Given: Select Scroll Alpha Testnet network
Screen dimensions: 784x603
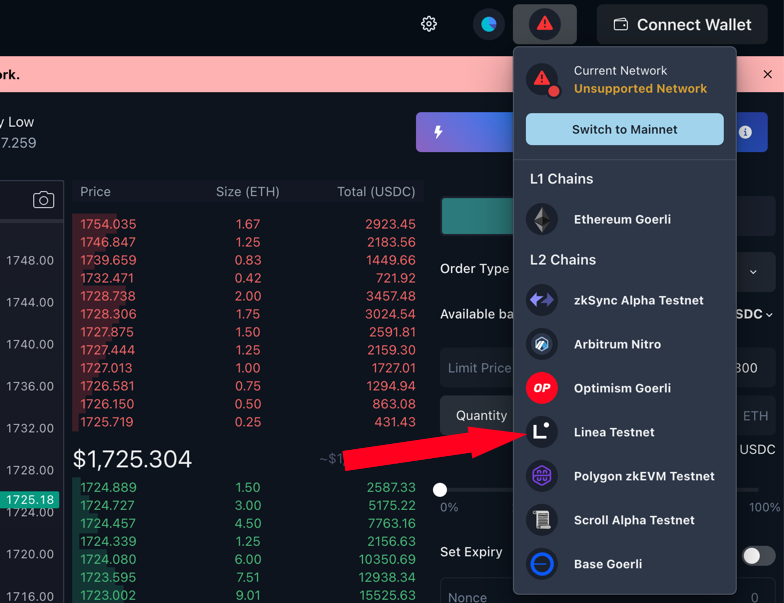Looking at the screenshot, I should tap(624, 520).
